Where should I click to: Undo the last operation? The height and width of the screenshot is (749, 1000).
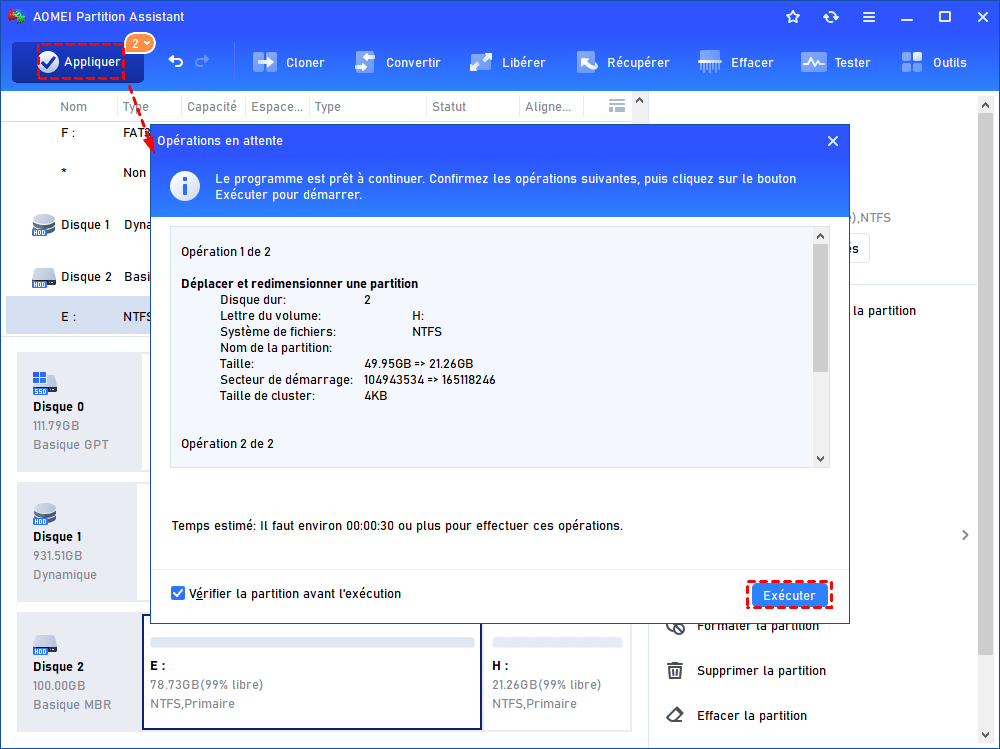point(176,61)
